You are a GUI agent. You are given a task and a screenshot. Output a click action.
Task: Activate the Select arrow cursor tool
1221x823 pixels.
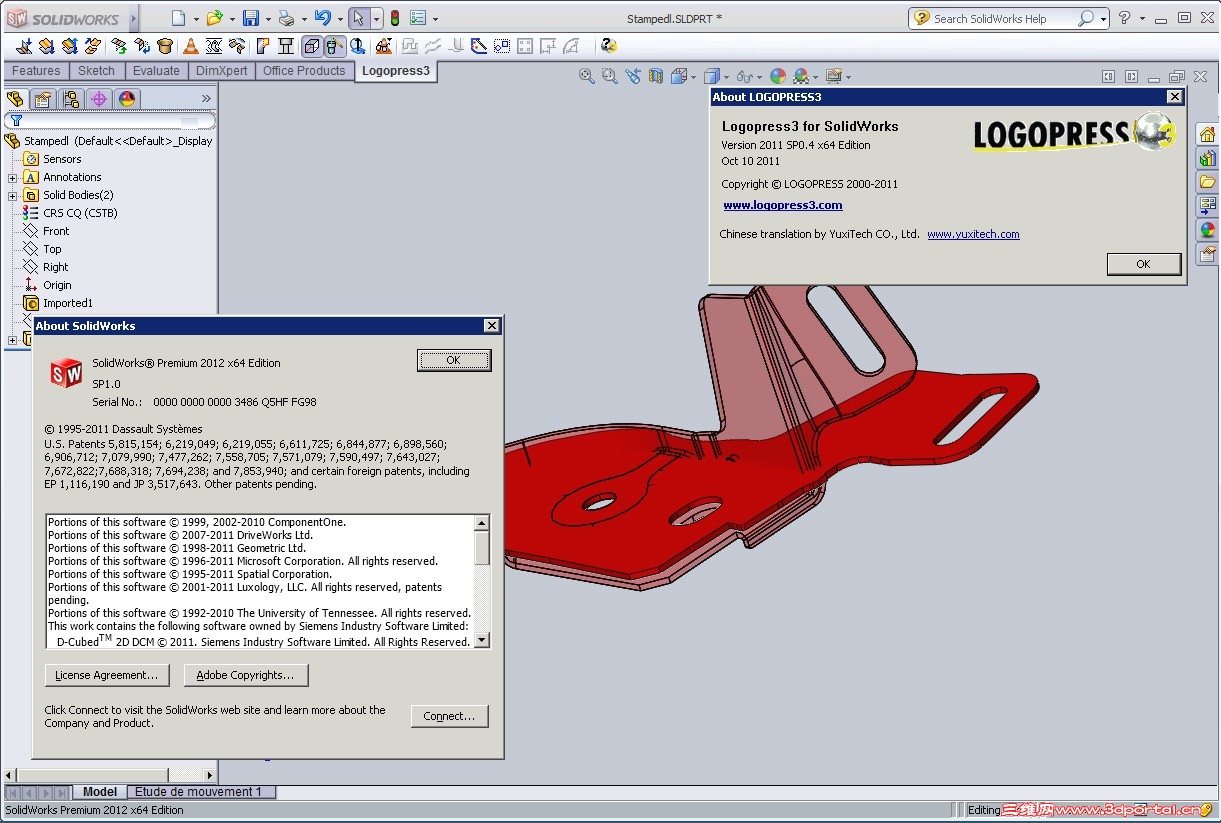coord(358,18)
